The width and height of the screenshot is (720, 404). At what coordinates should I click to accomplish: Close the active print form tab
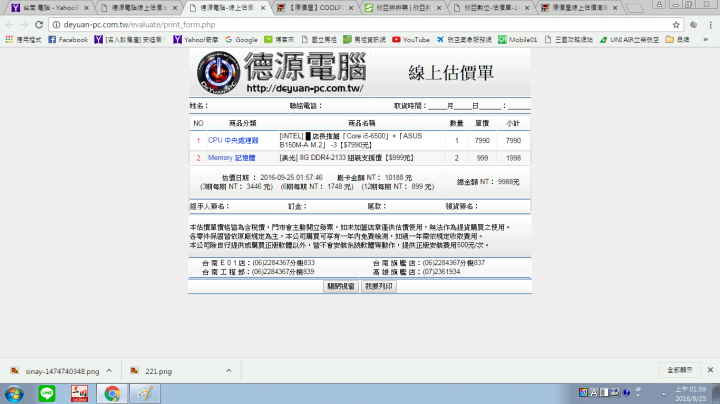[263, 8]
